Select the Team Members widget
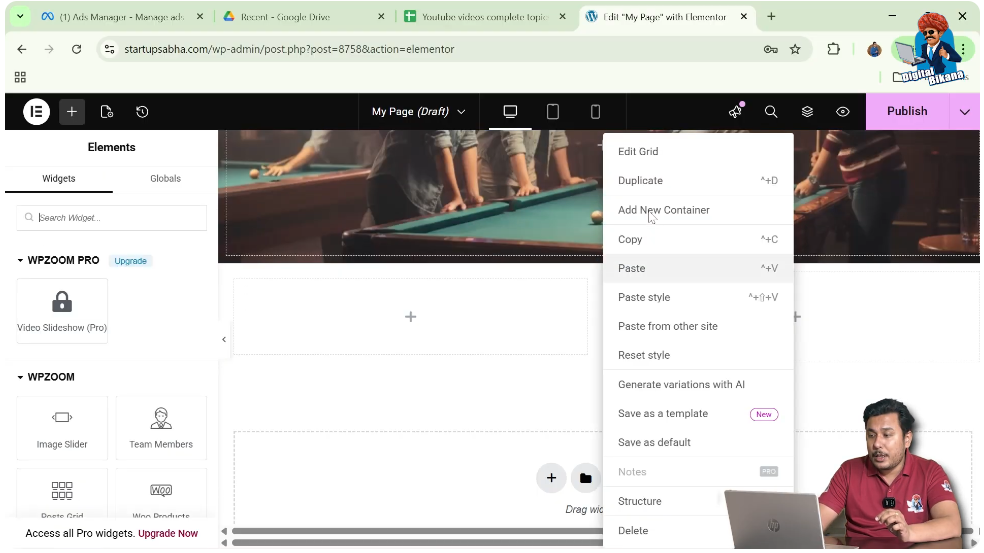This screenshot has width=984, height=553. [x=161, y=428]
